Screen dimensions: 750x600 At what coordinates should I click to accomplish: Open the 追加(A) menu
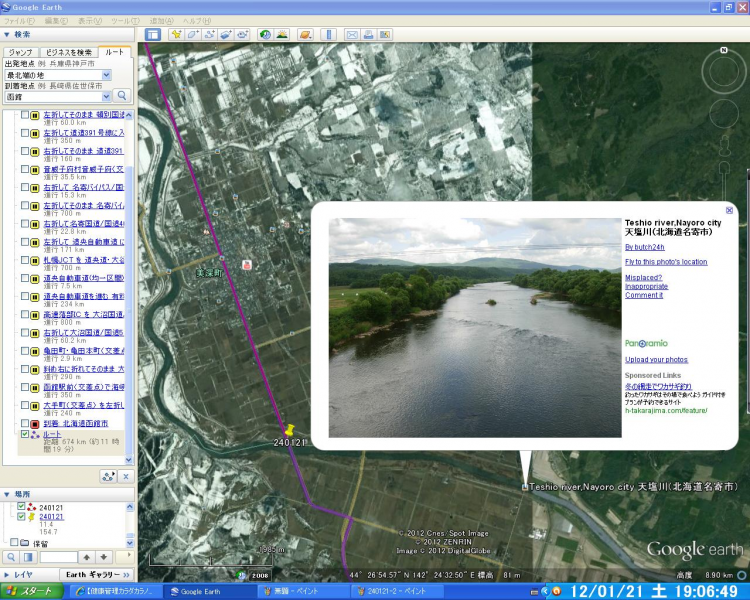pos(162,21)
